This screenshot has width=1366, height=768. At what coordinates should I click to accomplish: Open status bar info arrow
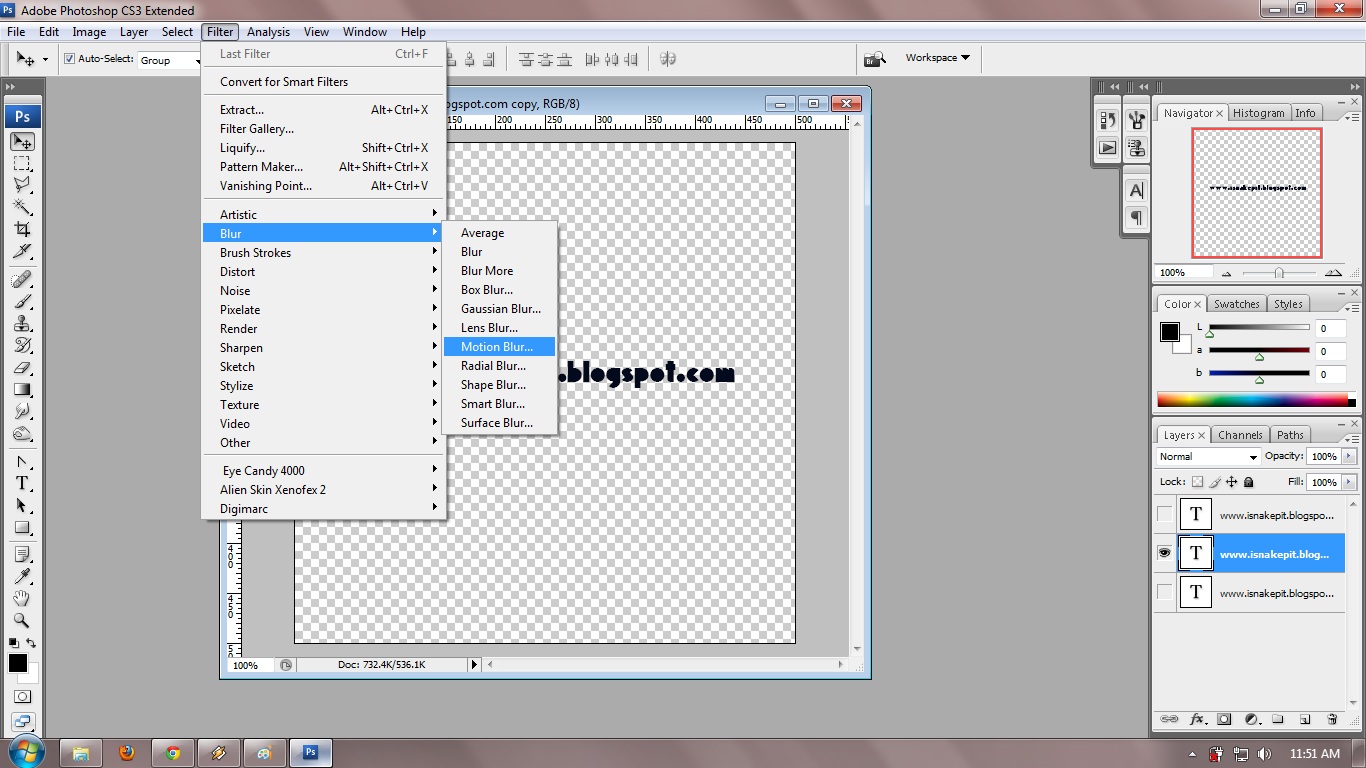[475, 664]
